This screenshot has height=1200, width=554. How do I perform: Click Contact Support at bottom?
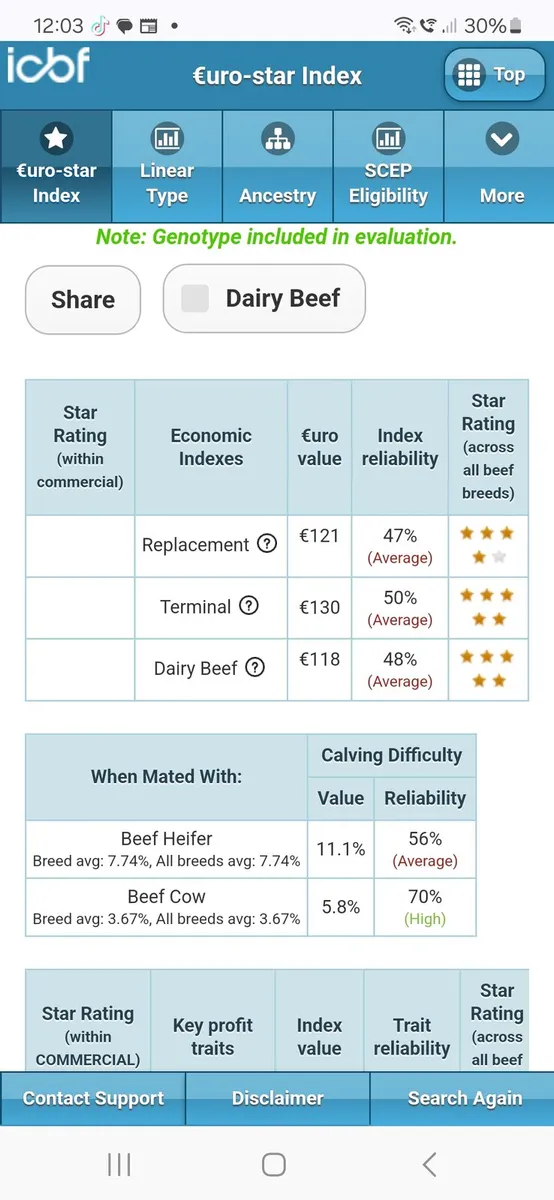click(x=93, y=1098)
